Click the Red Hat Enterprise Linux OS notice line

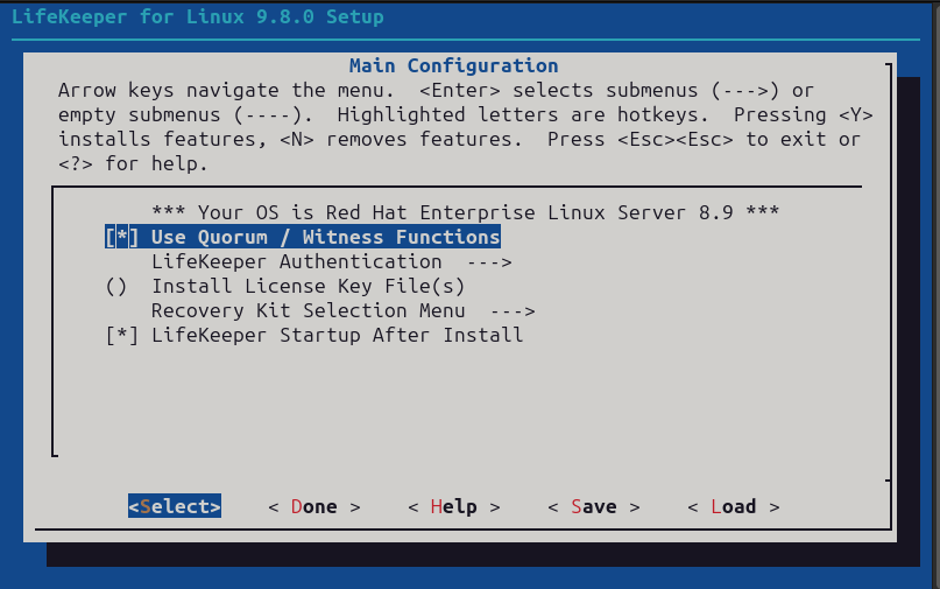point(465,213)
